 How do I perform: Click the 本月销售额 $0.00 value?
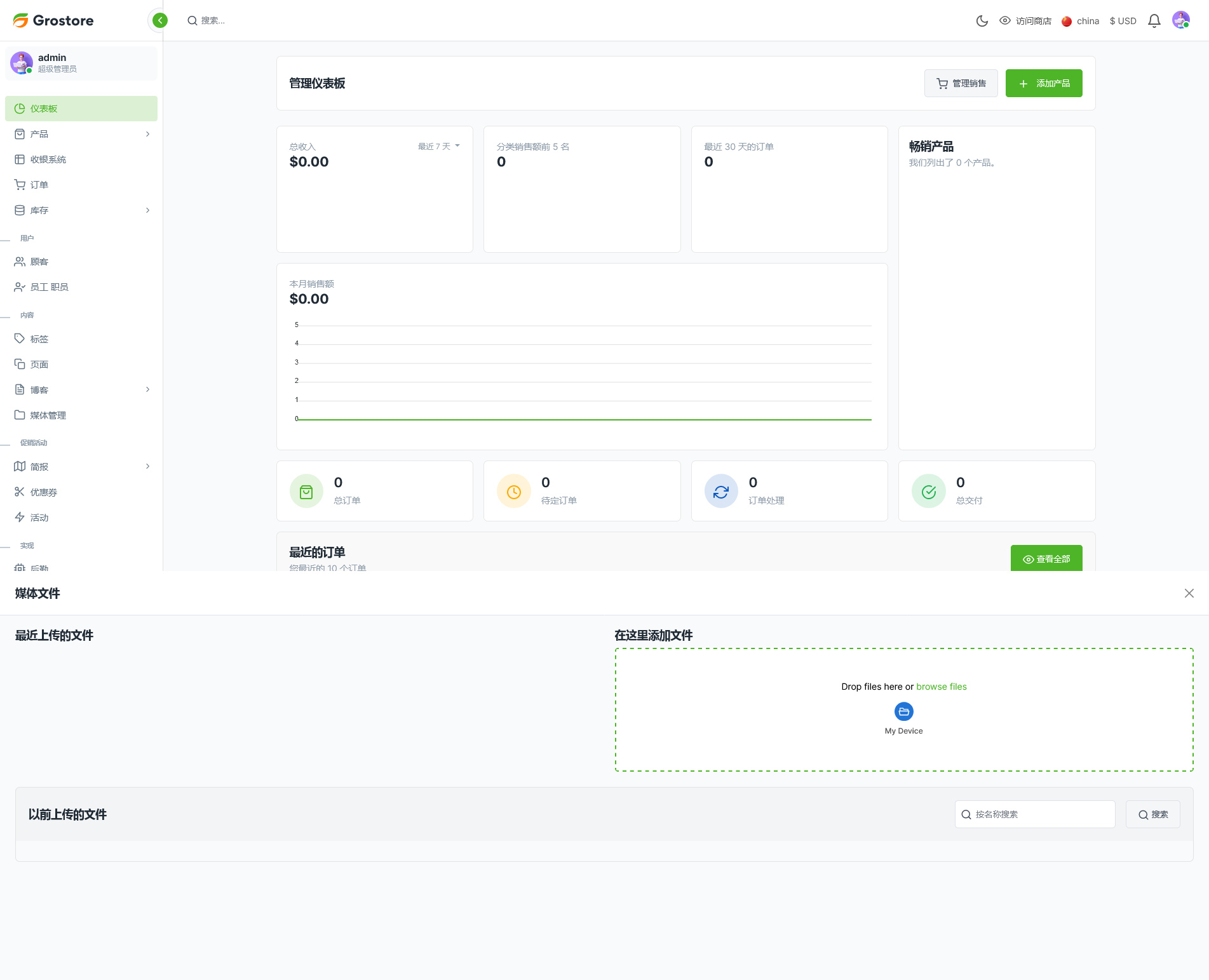[309, 299]
